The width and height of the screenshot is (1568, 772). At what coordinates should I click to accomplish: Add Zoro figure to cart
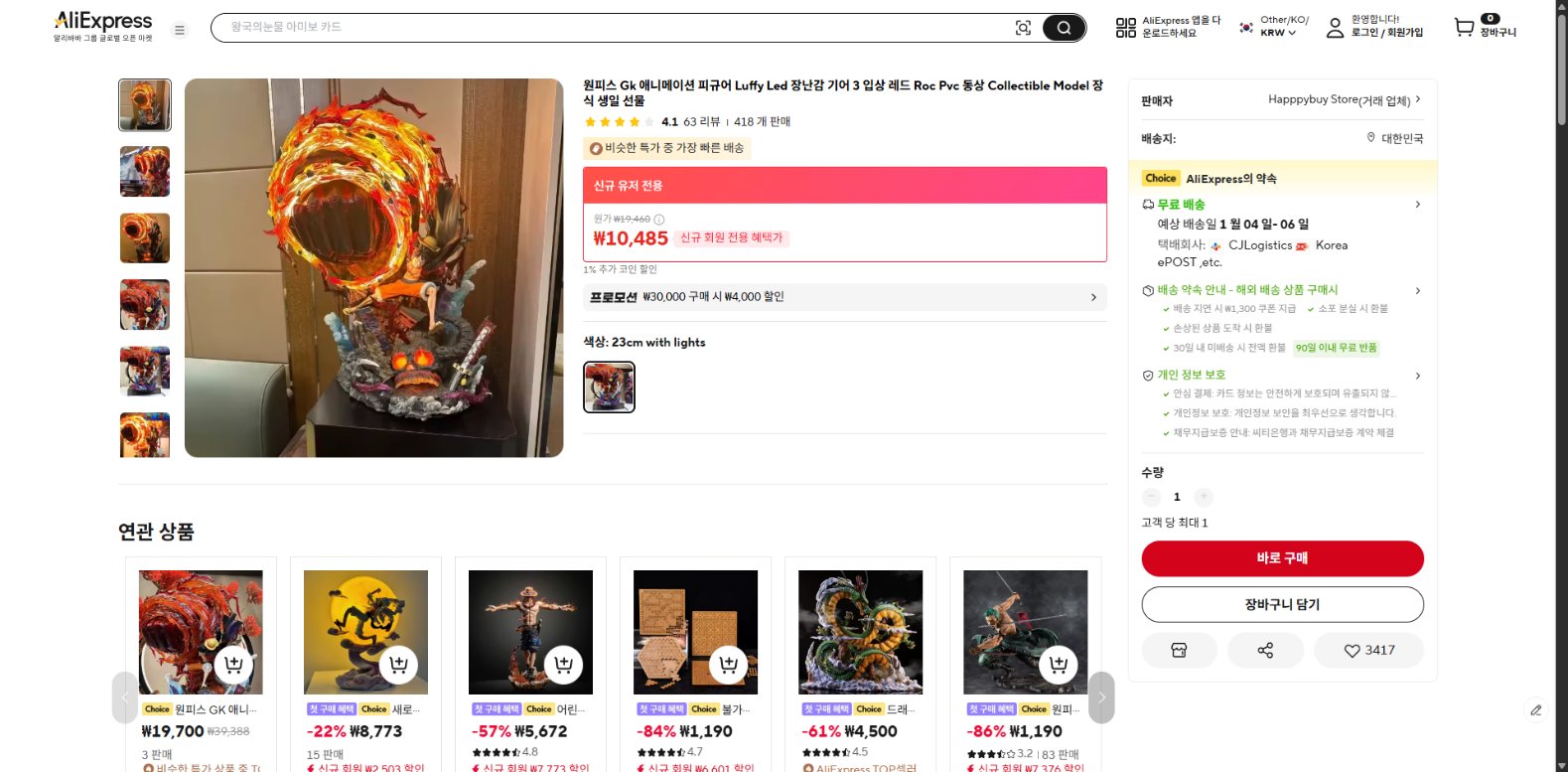[x=1059, y=665]
